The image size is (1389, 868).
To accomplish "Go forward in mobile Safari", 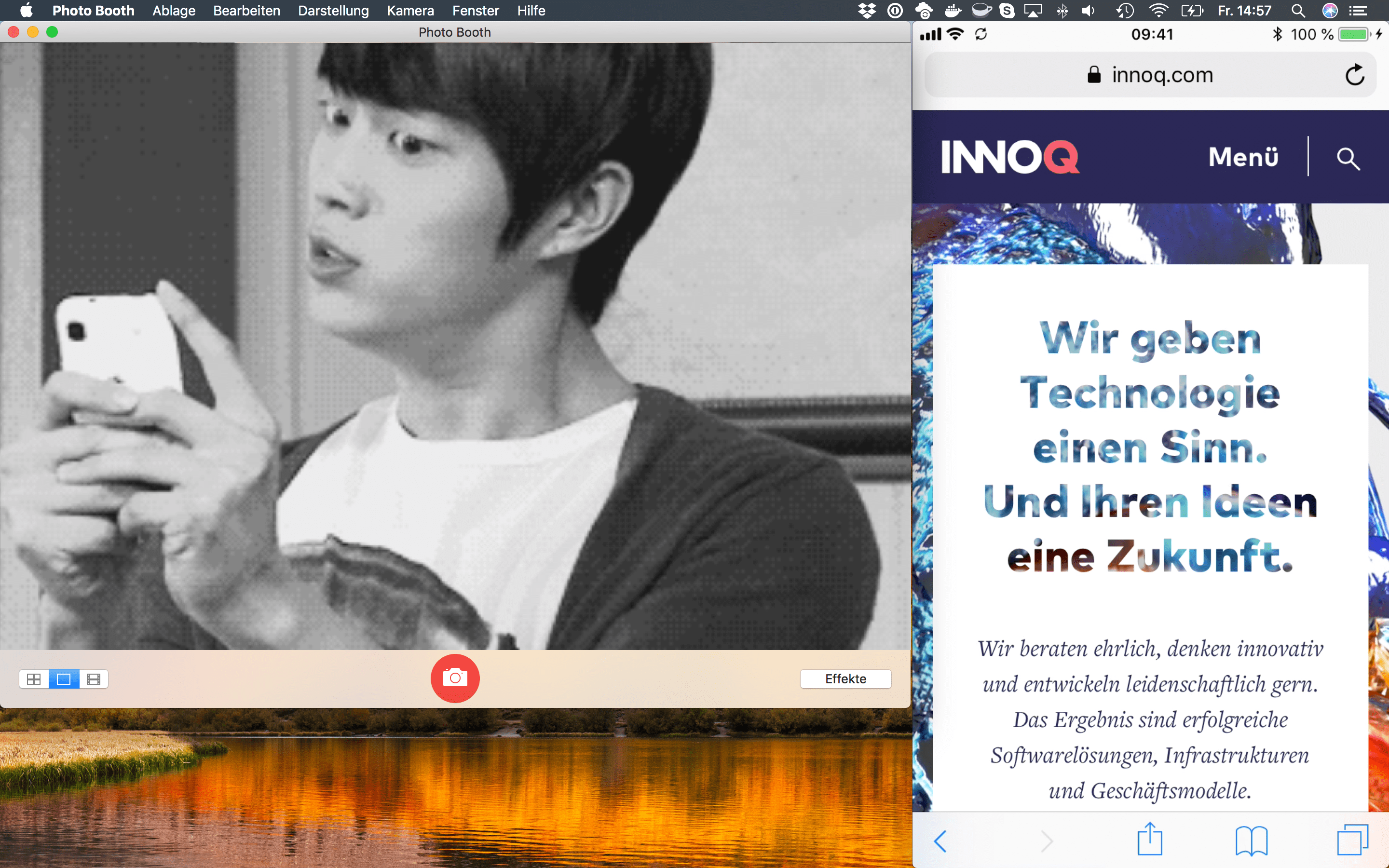I will (1047, 841).
